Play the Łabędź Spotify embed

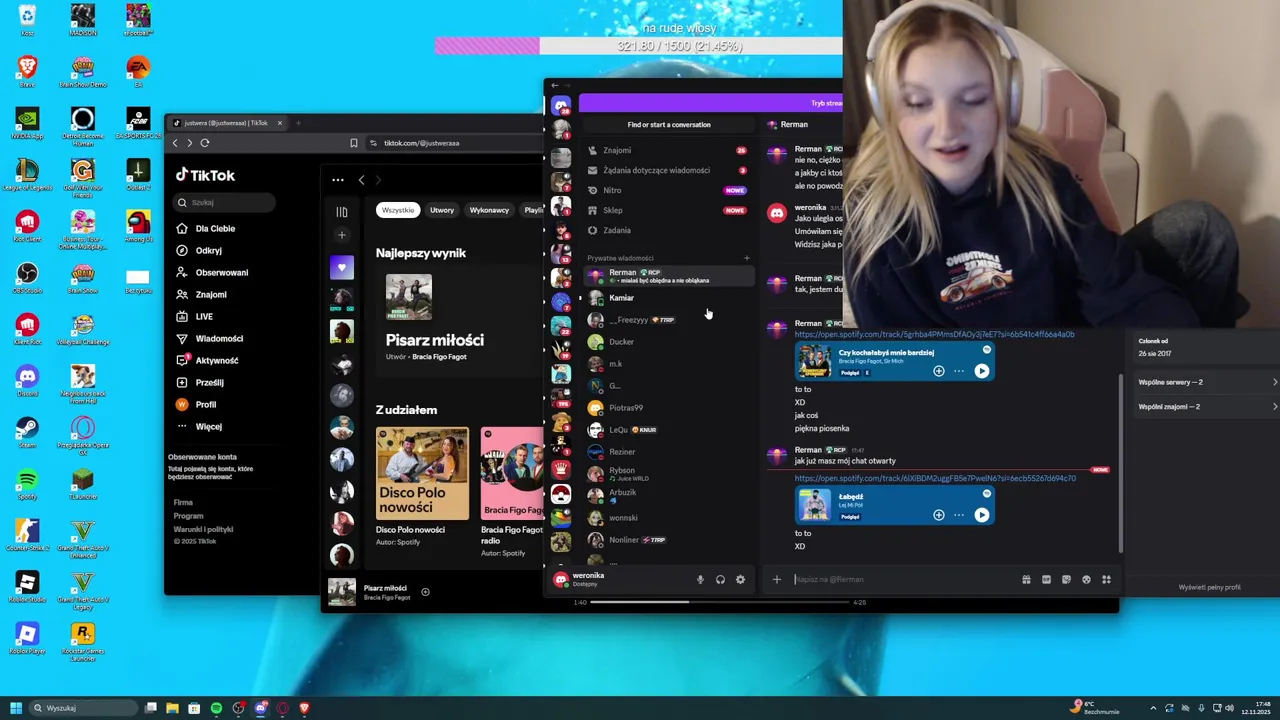click(x=981, y=515)
